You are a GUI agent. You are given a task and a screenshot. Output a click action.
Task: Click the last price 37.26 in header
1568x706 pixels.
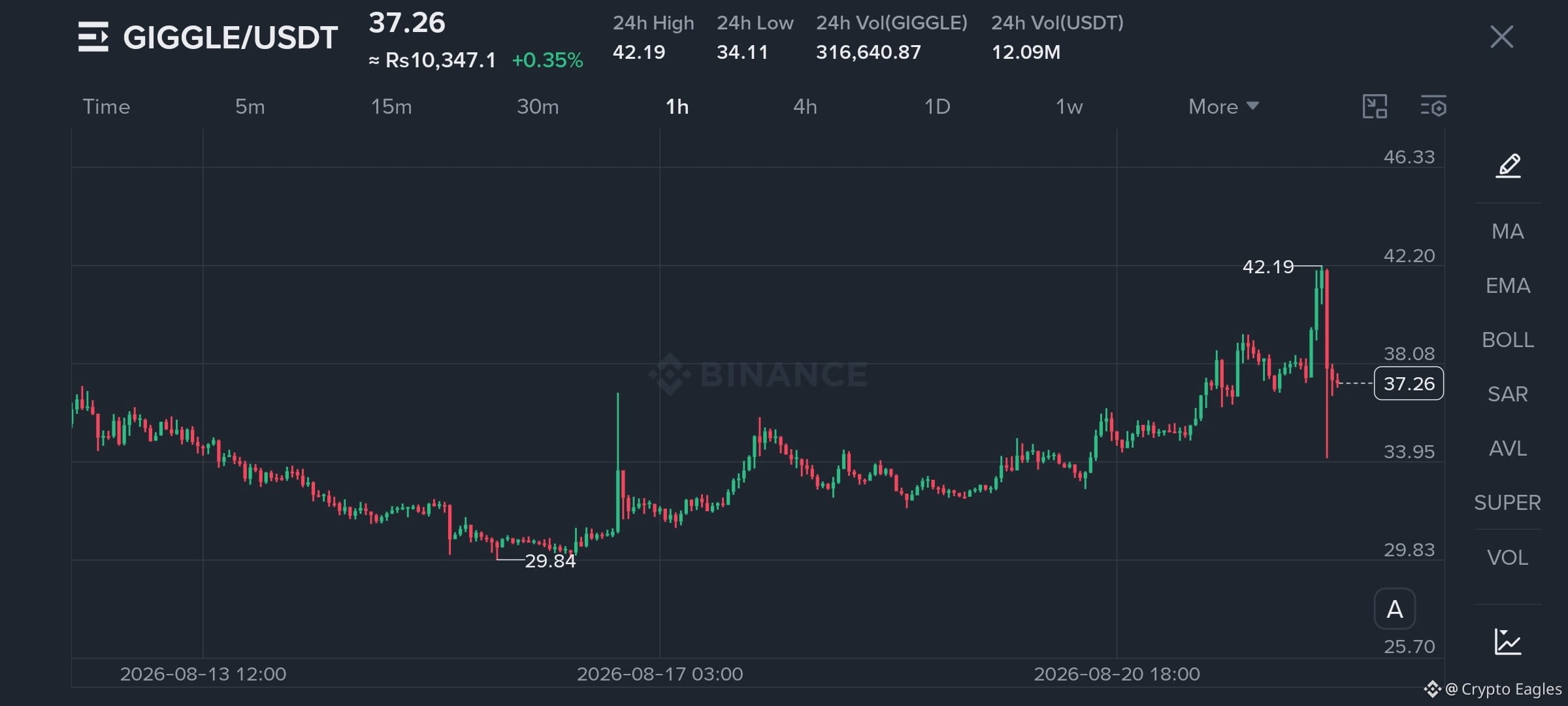(407, 23)
